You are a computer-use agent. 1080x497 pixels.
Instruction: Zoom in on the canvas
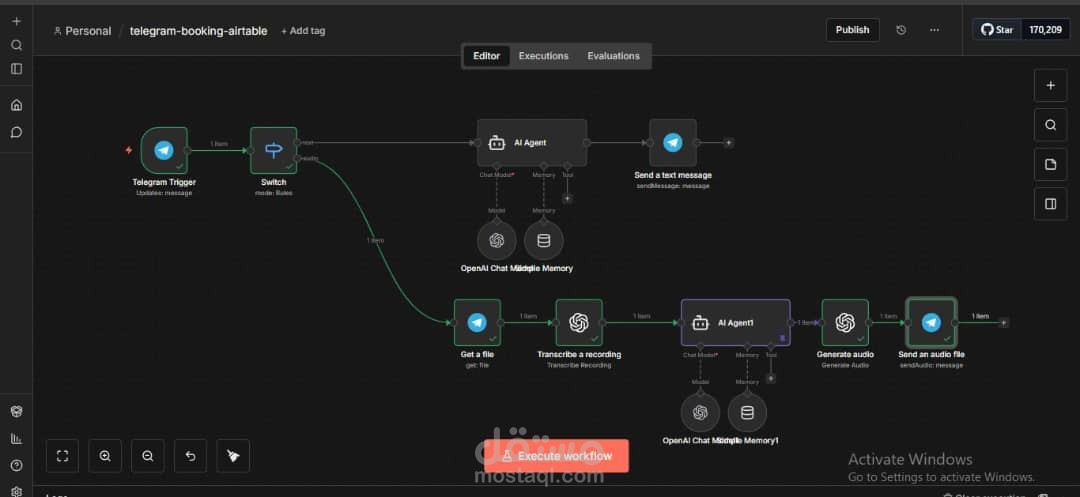point(105,456)
